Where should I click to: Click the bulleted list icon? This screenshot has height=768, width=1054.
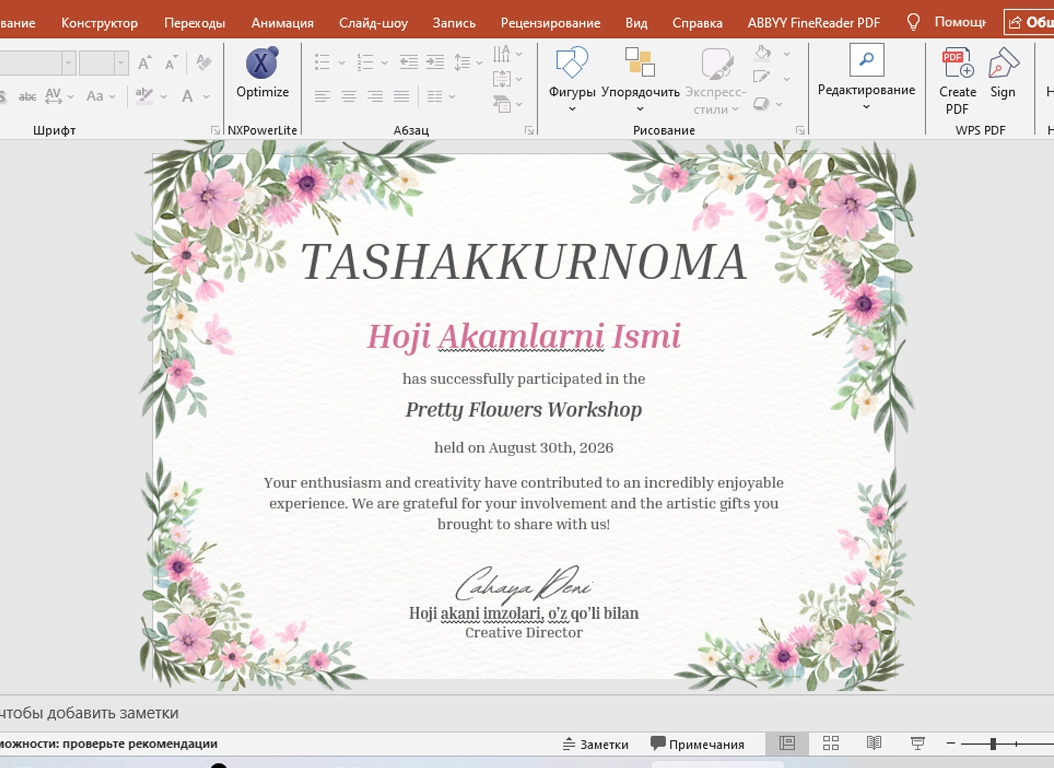point(322,62)
